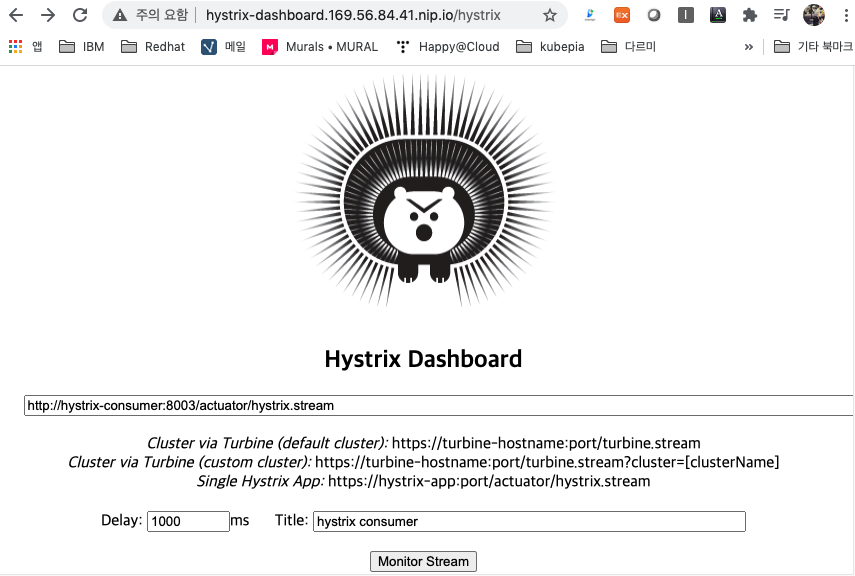Click the hystrix.stream URL input field
Viewport: 855px width, 576px height.
(438, 405)
